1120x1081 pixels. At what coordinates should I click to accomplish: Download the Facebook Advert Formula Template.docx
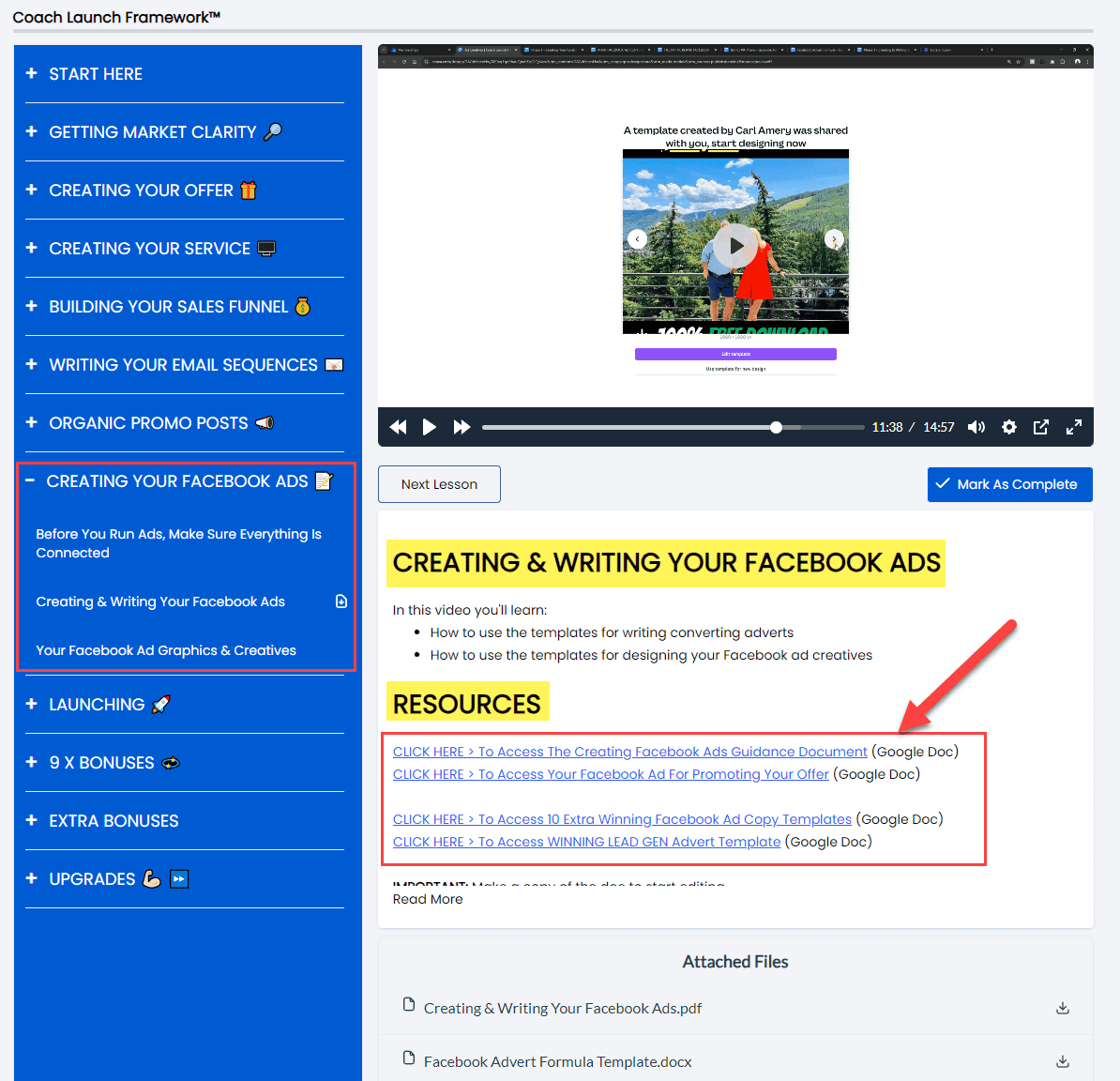tap(1062, 1061)
